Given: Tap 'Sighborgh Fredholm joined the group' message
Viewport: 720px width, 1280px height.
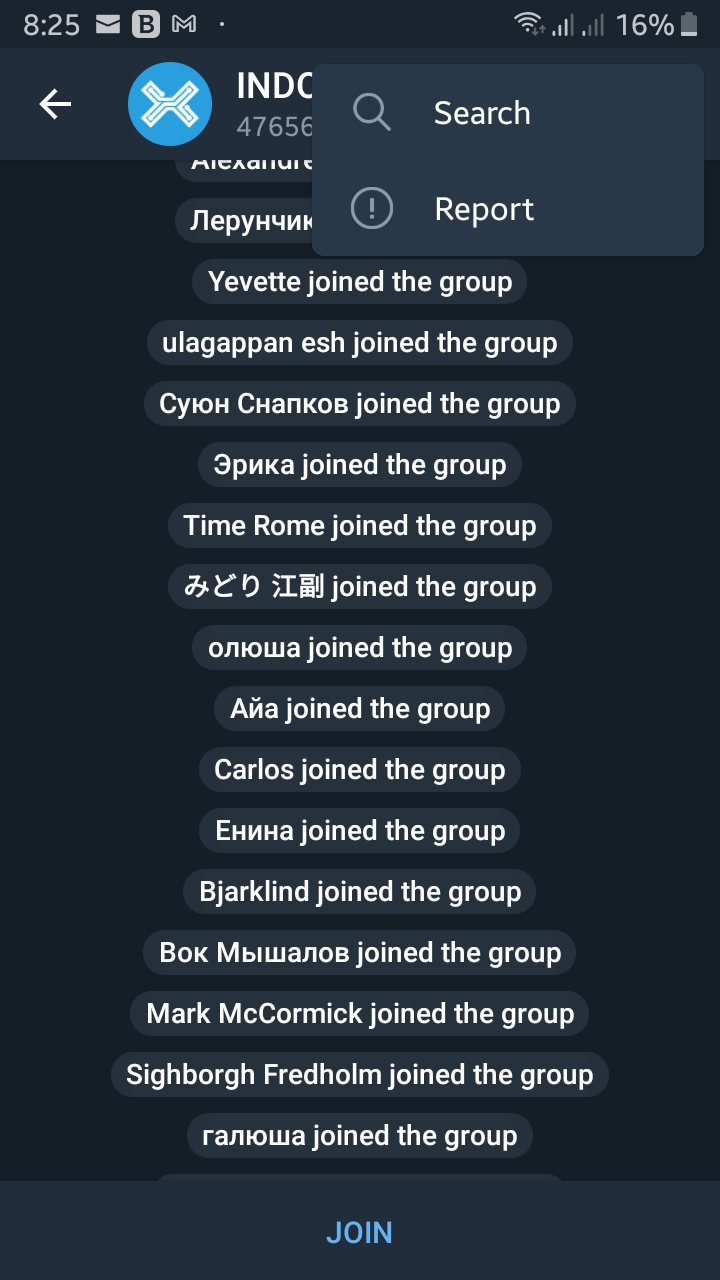Looking at the screenshot, I should pos(360,1075).
